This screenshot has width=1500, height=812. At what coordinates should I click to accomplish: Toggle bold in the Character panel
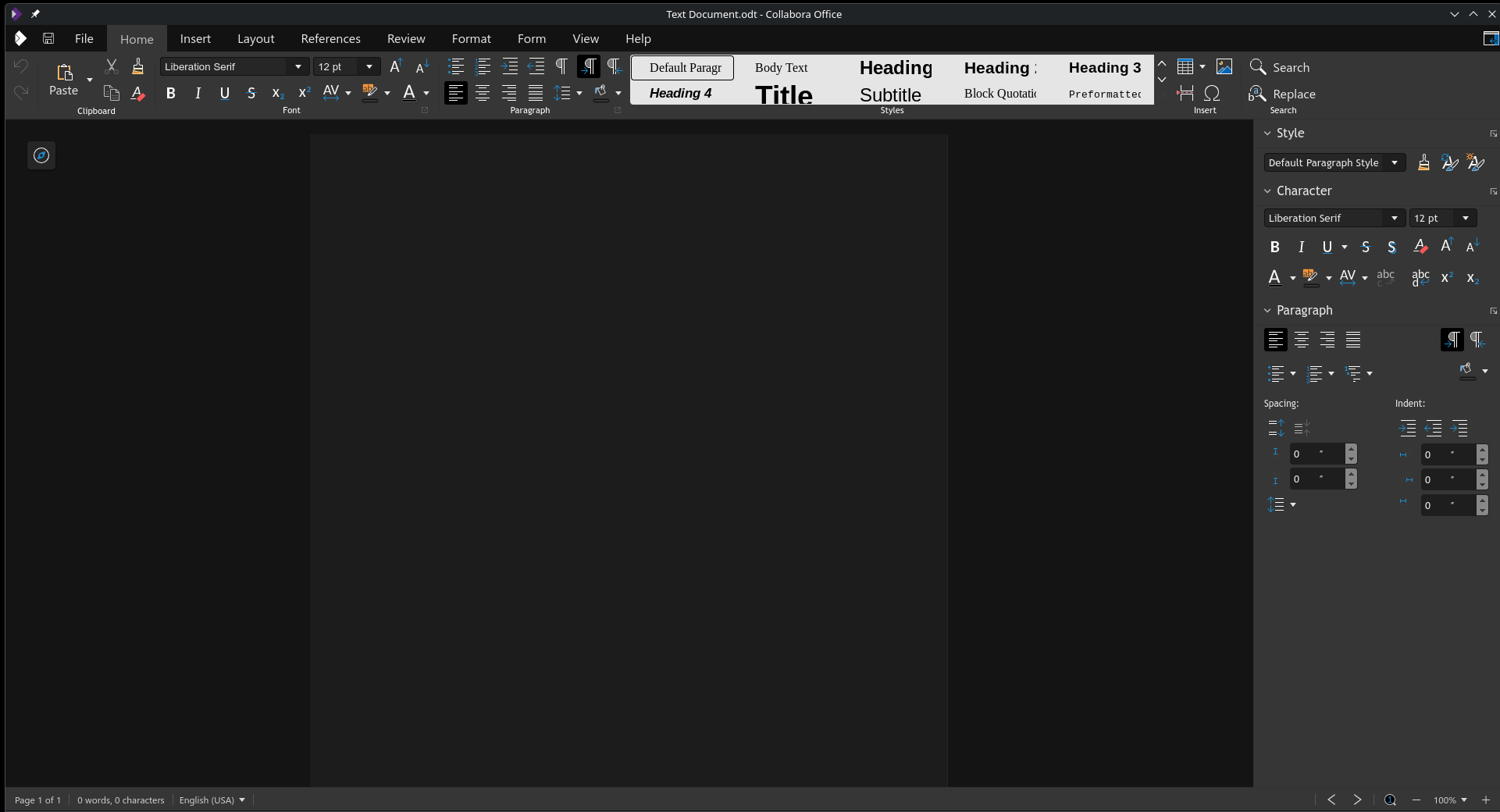(1274, 247)
